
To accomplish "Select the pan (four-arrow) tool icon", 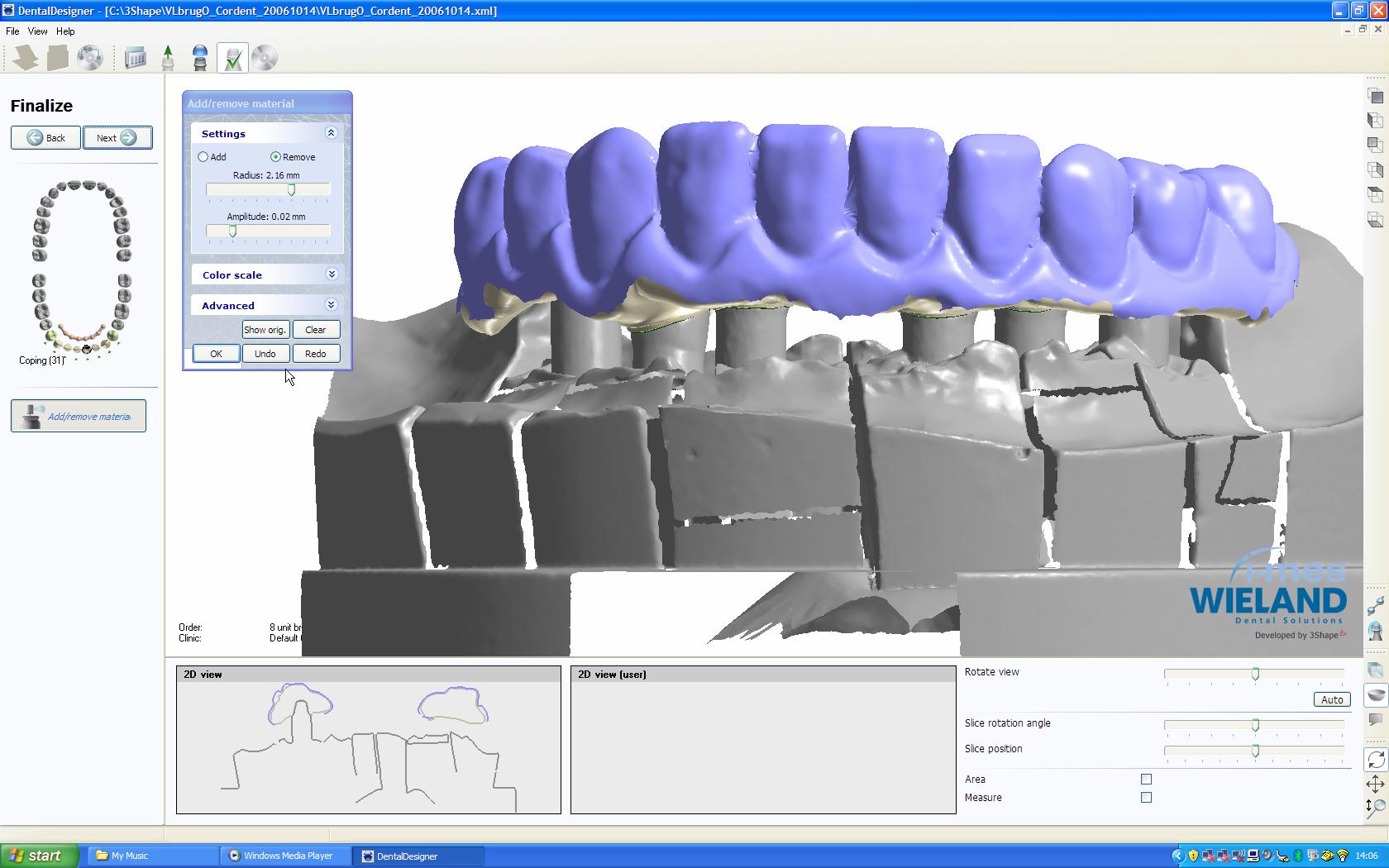I will click(1375, 783).
